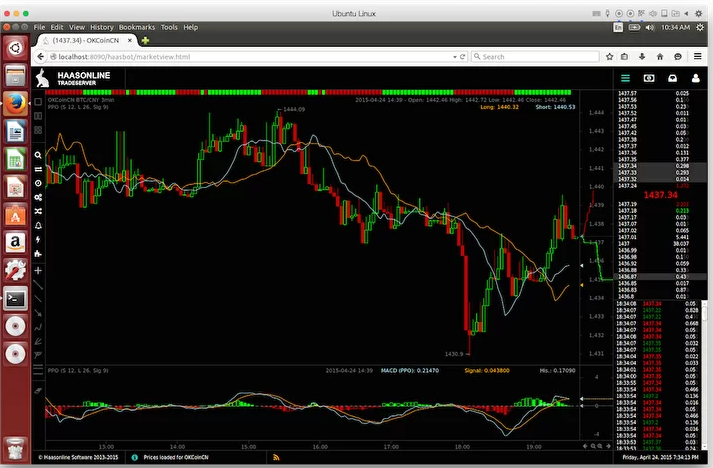Click the Firefox Search field

pos(535,57)
